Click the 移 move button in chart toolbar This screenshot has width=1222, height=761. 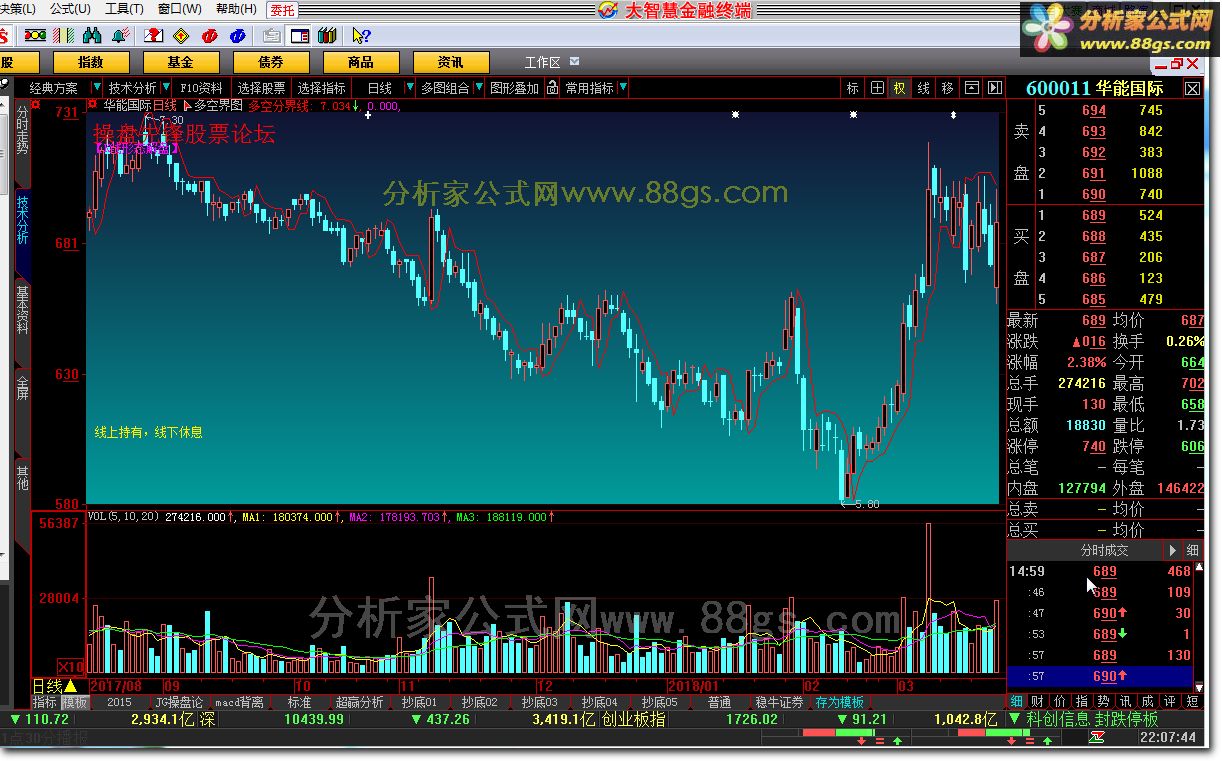(947, 88)
